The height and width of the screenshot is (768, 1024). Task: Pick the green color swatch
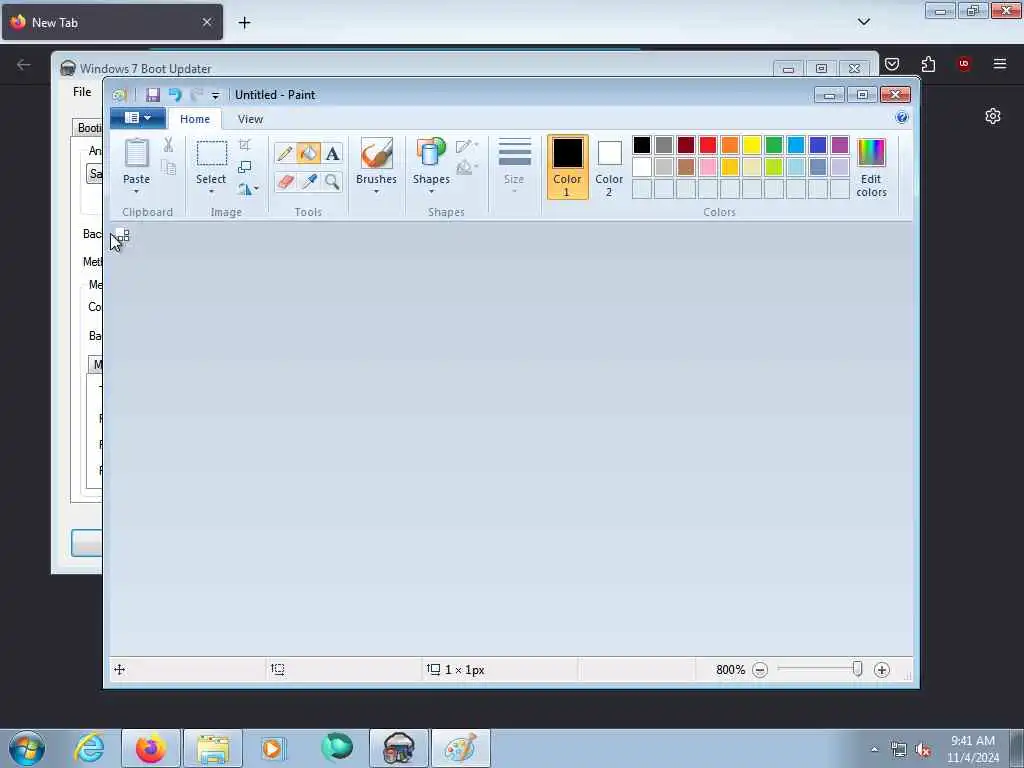[x=774, y=145]
